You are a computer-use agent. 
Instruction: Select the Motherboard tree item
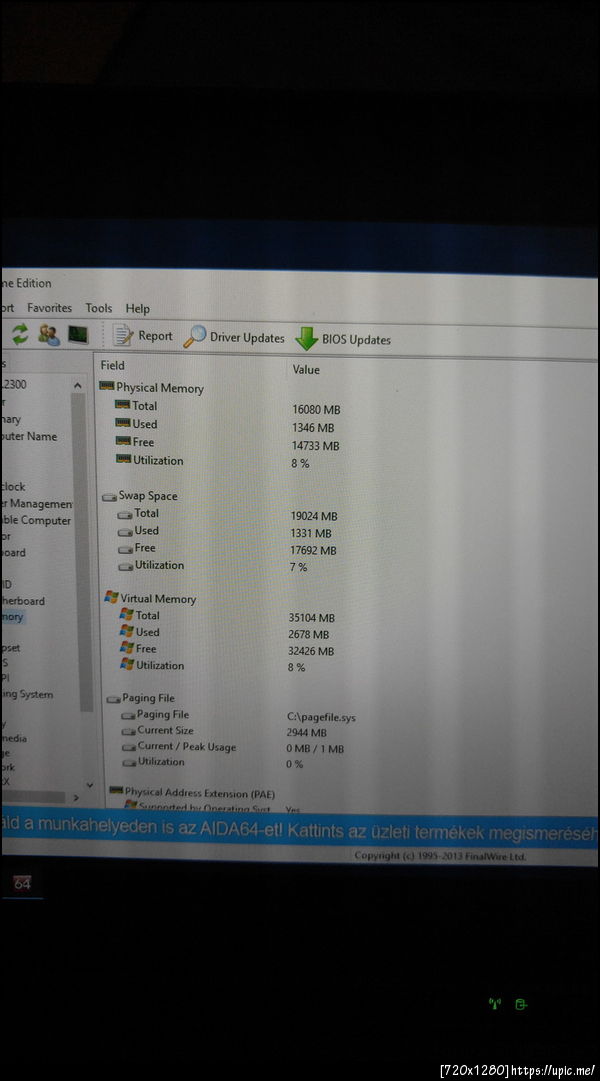23,601
